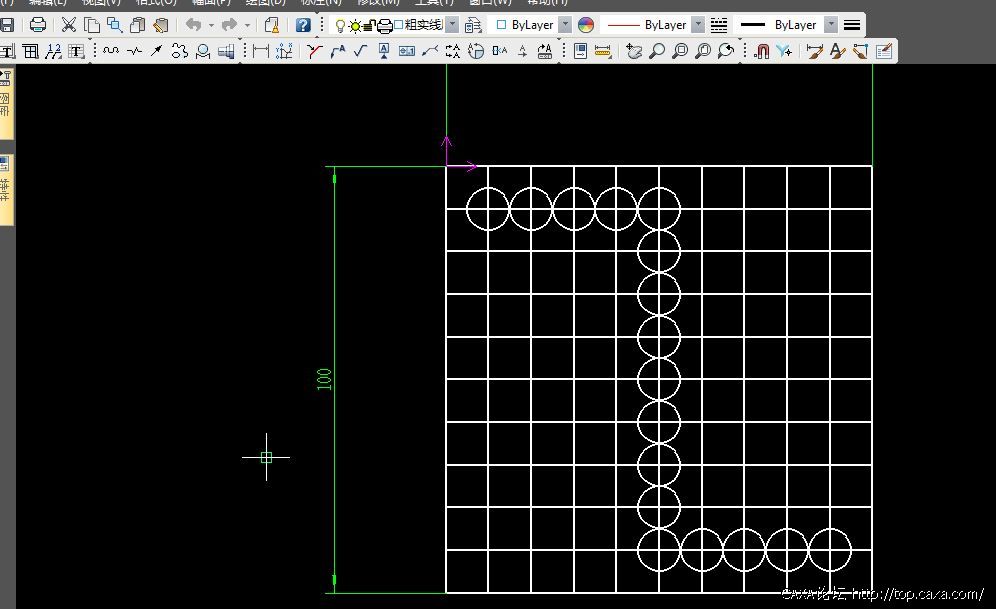996x609 pixels.
Task: Click the Save floppy disk icon
Action: point(7,25)
